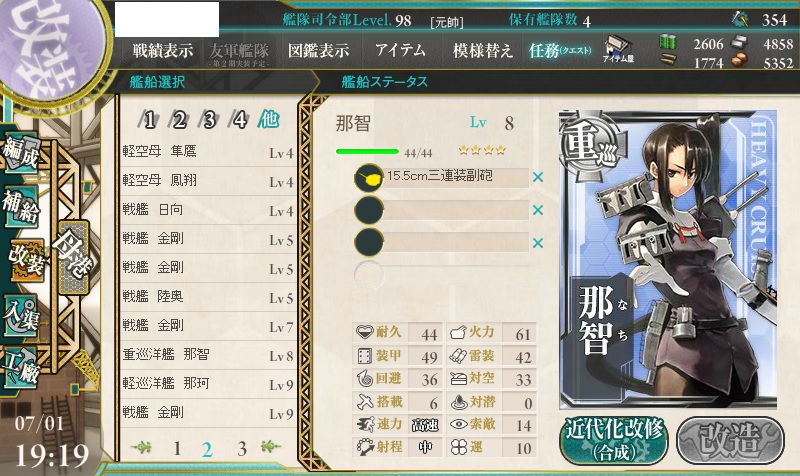Click the 15.5cm三連装副砲 equipment icon
The width and height of the screenshot is (800, 476).
coord(368,178)
